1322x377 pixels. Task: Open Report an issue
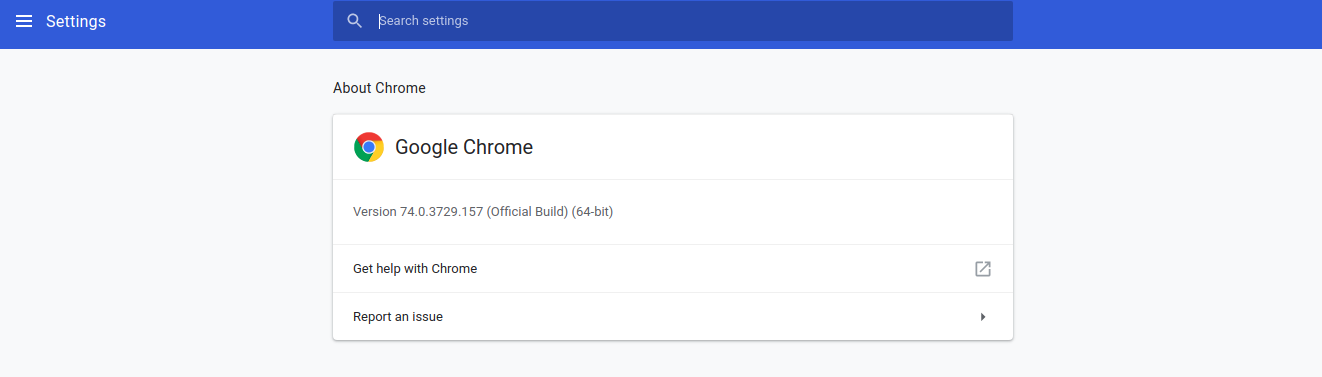[673, 317]
